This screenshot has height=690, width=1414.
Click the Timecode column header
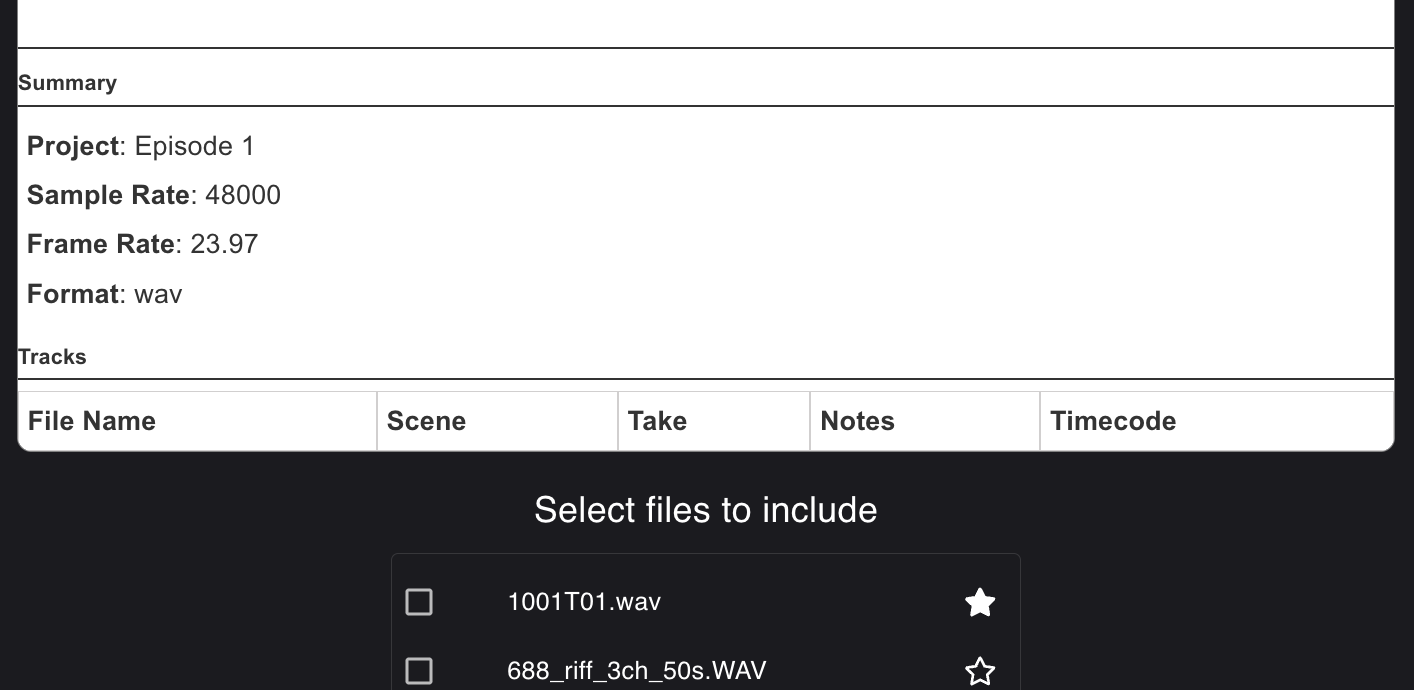1113,421
